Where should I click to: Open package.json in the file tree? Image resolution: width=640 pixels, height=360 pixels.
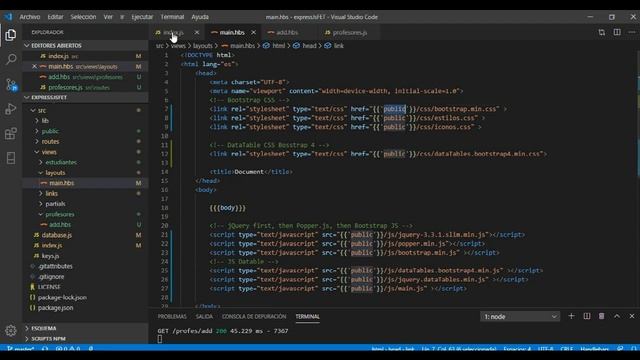coord(56,308)
